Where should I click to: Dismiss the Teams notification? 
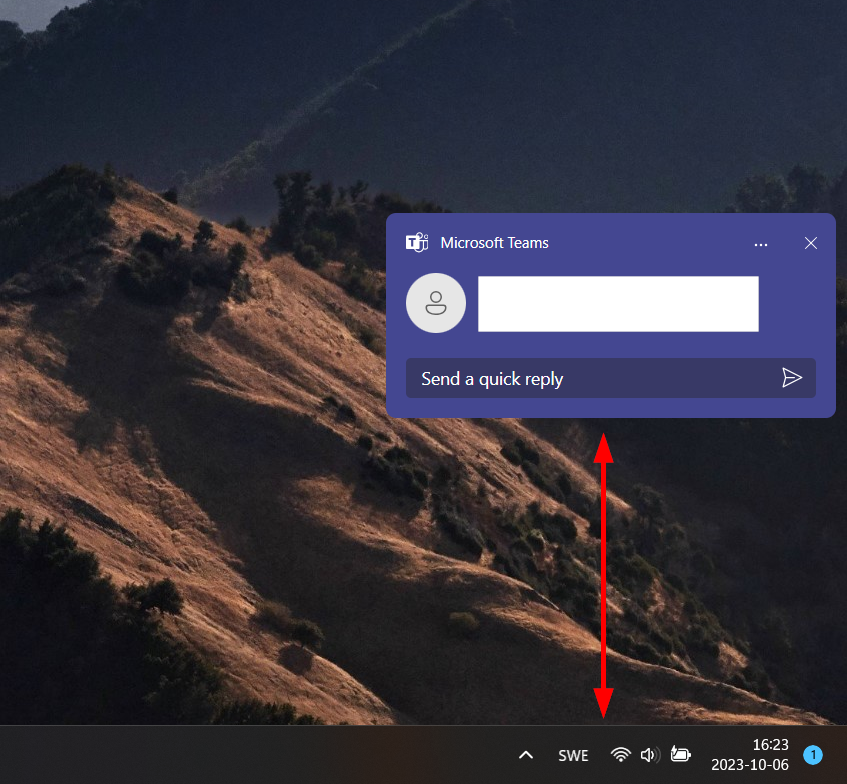(810, 243)
